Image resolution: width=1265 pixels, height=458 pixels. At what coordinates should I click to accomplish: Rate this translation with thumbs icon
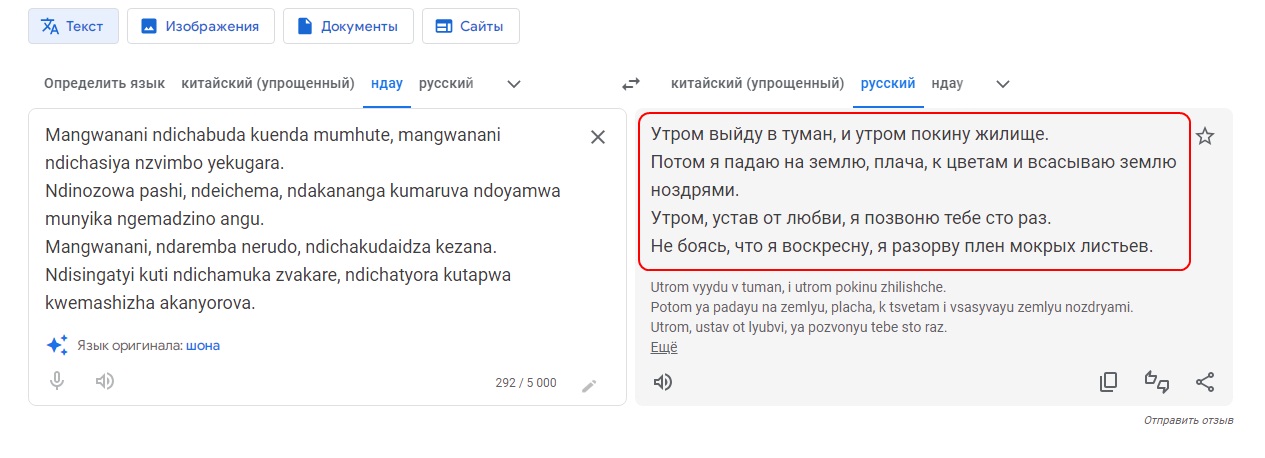pyautogui.click(x=1157, y=382)
